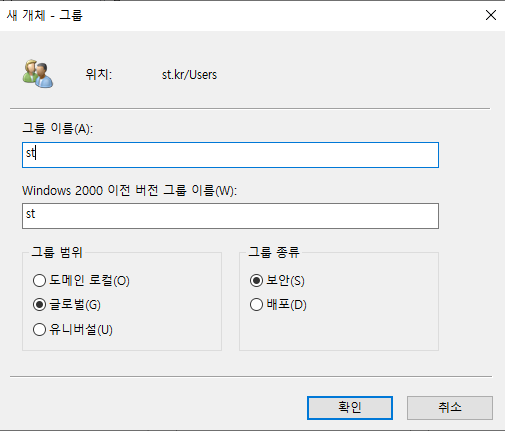
Task: Click the st.kr/Users location path
Action: (189, 75)
